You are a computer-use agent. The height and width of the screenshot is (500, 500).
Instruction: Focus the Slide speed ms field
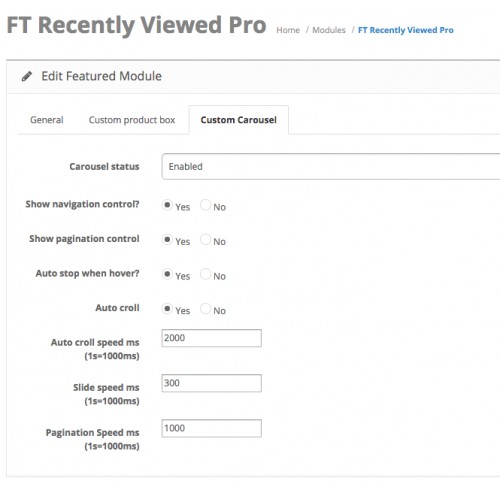tap(212, 383)
